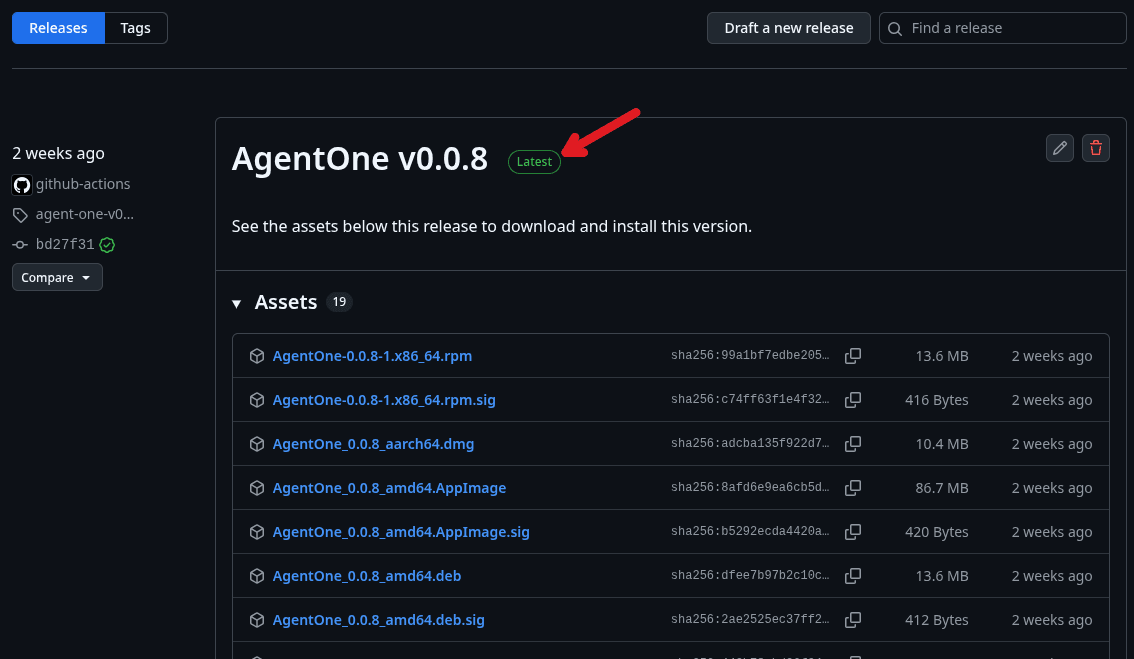The height and width of the screenshot is (659, 1134).
Task: Click the green verified badge next to bd27f31
Action: pos(107,244)
